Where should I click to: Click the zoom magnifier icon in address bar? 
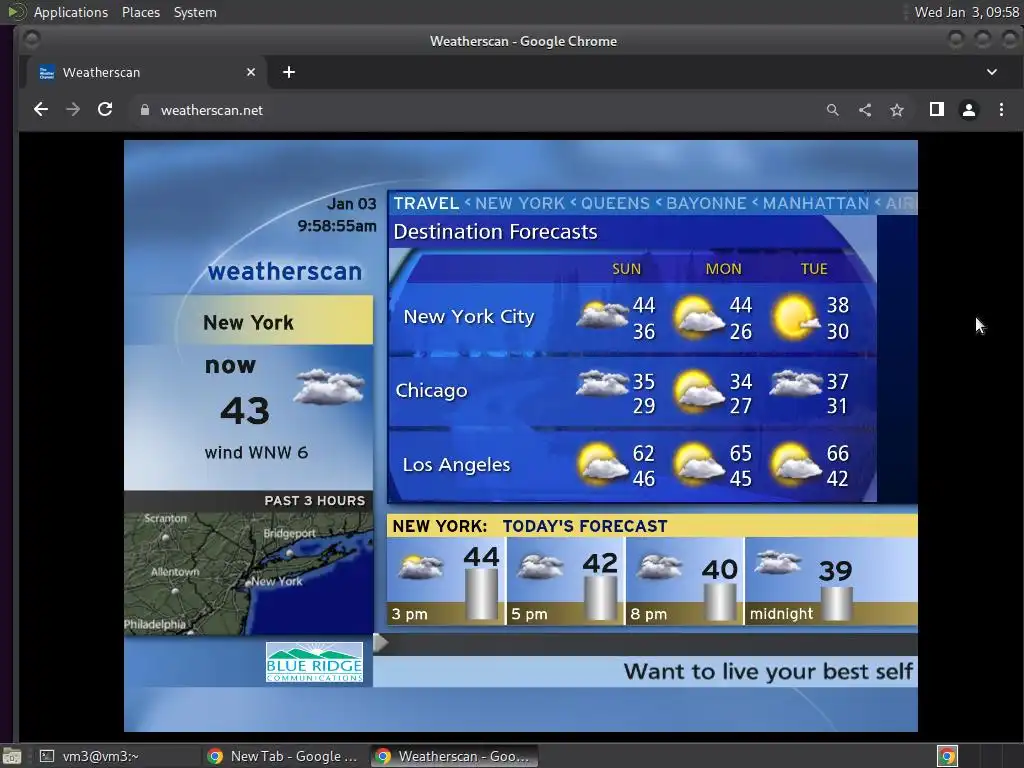(x=833, y=110)
